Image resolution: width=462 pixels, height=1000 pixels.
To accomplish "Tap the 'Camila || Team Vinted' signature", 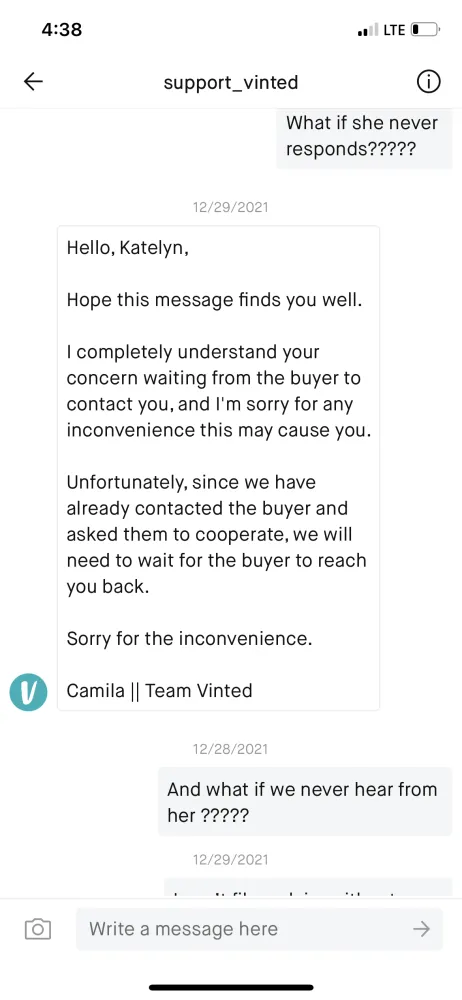I will click(x=160, y=690).
